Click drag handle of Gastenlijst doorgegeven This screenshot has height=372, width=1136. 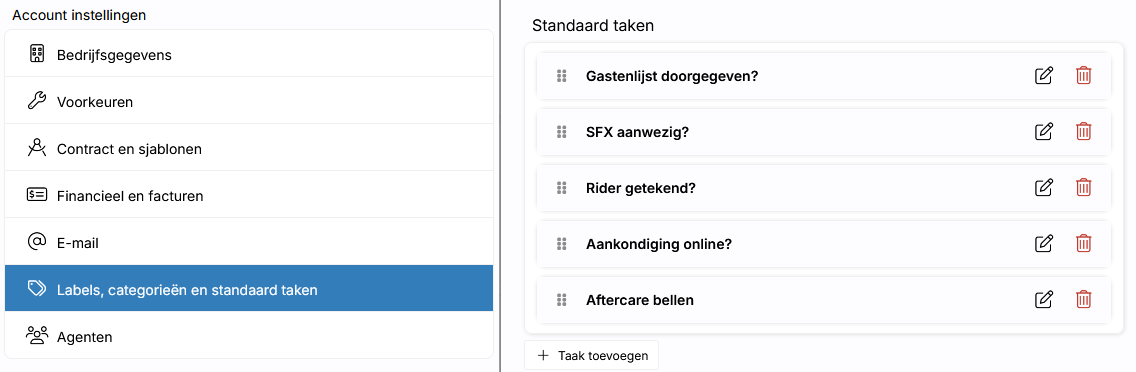coord(561,75)
